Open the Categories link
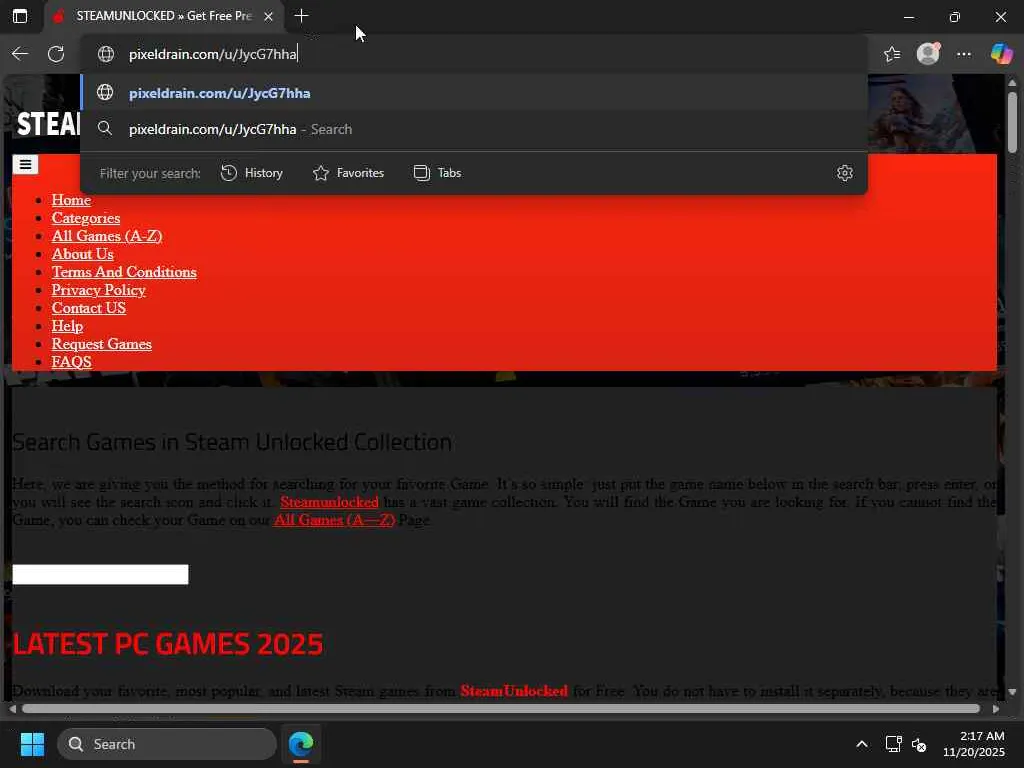This screenshot has width=1024, height=768. click(x=86, y=217)
